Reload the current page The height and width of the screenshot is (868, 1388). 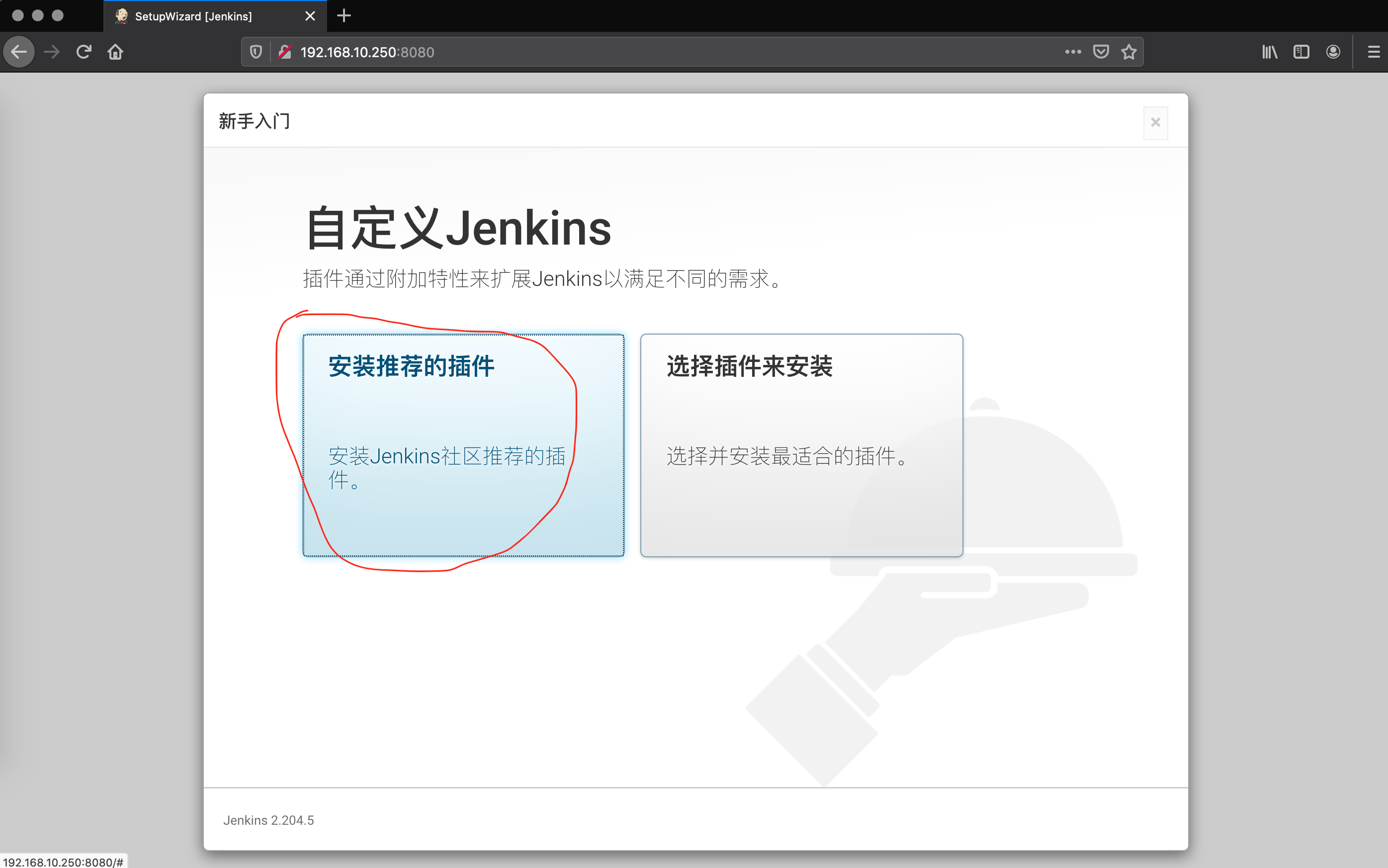coord(84,52)
